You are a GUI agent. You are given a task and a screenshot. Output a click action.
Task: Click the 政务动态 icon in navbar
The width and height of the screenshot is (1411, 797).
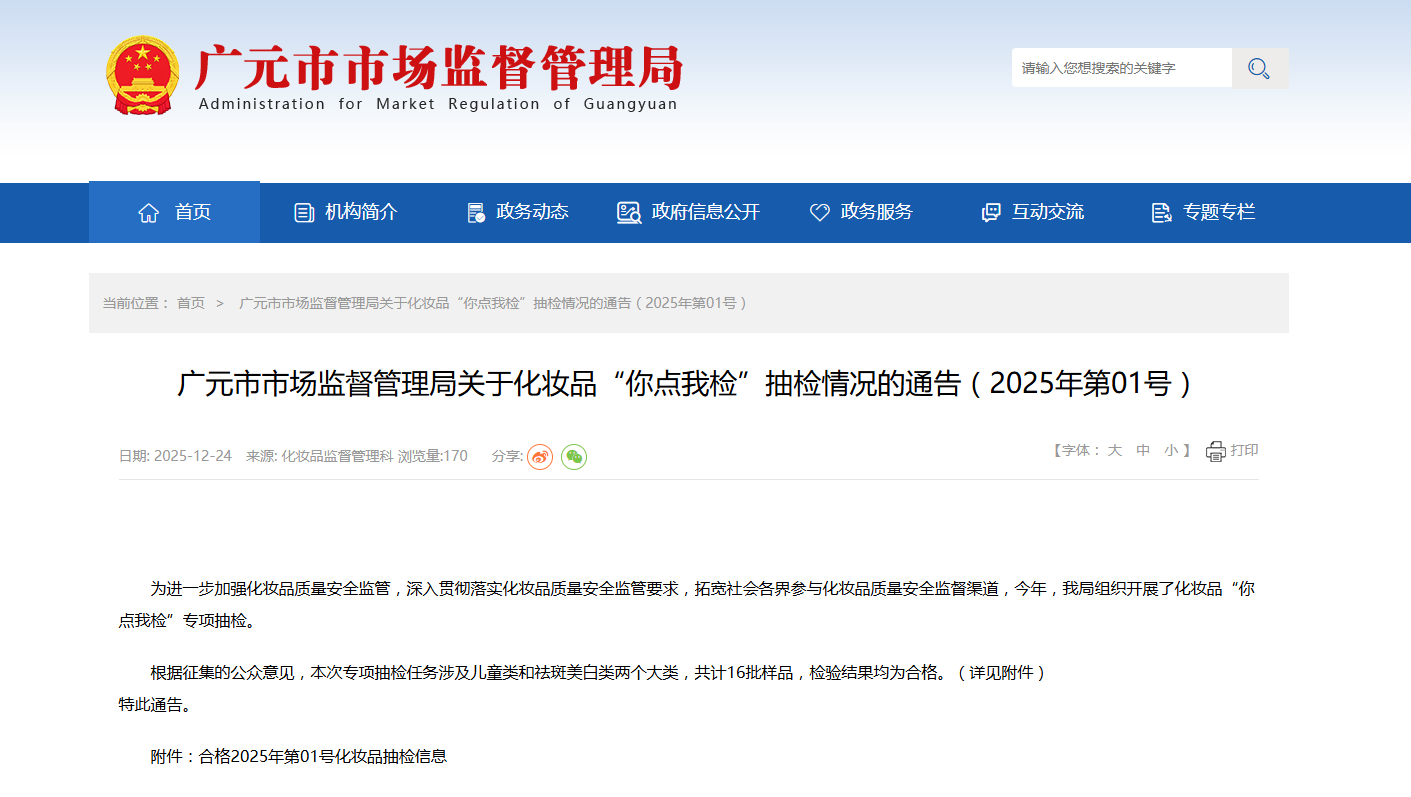click(x=476, y=212)
